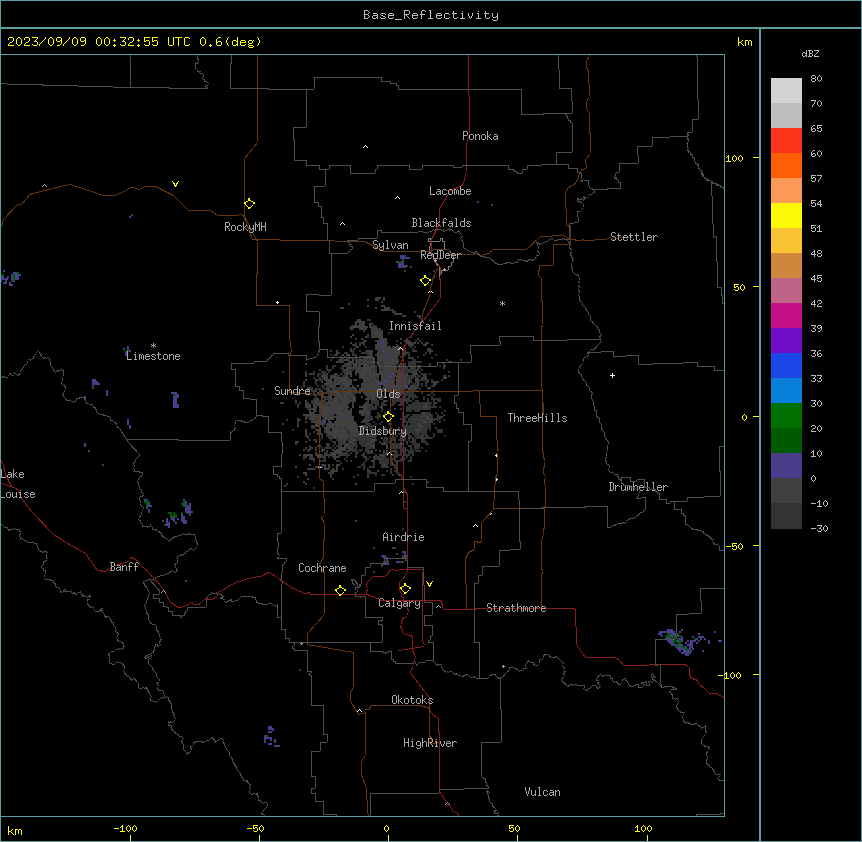Click the Stettler city label

click(634, 237)
